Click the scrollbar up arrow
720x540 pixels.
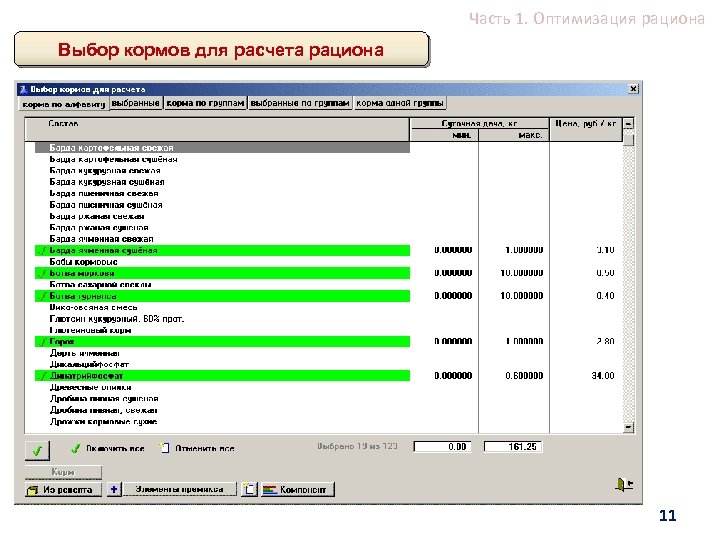tap(629, 123)
